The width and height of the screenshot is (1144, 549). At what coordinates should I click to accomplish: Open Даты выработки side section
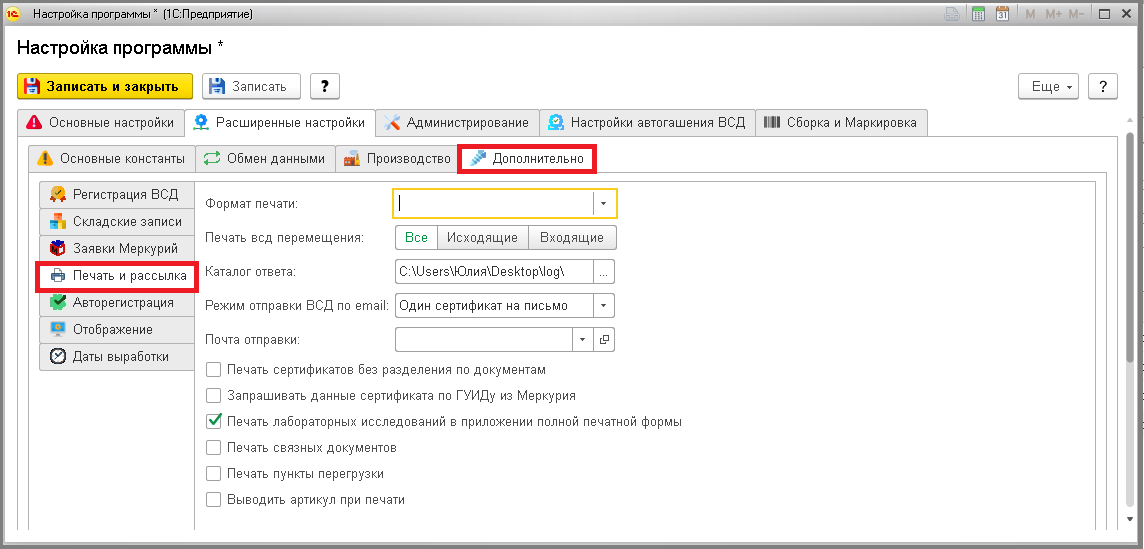pos(117,356)
